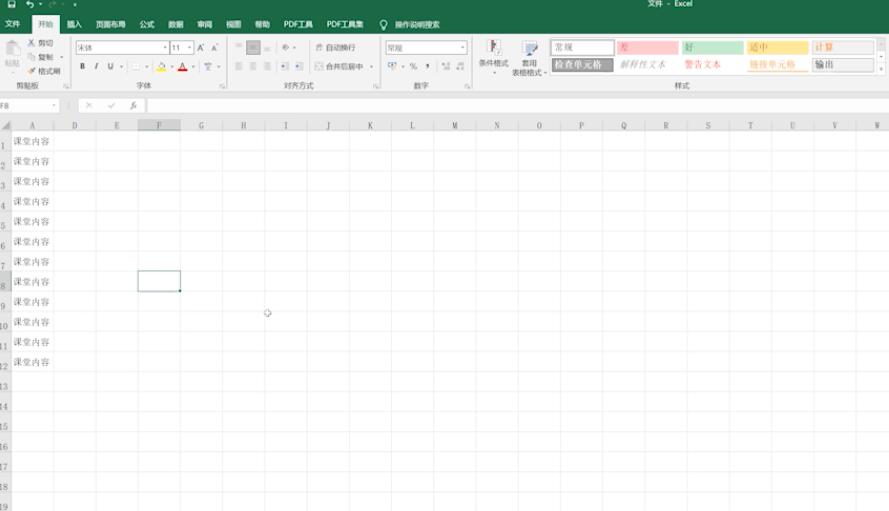Click the insert function fx icon
The image size is (889, 511).
133,105
